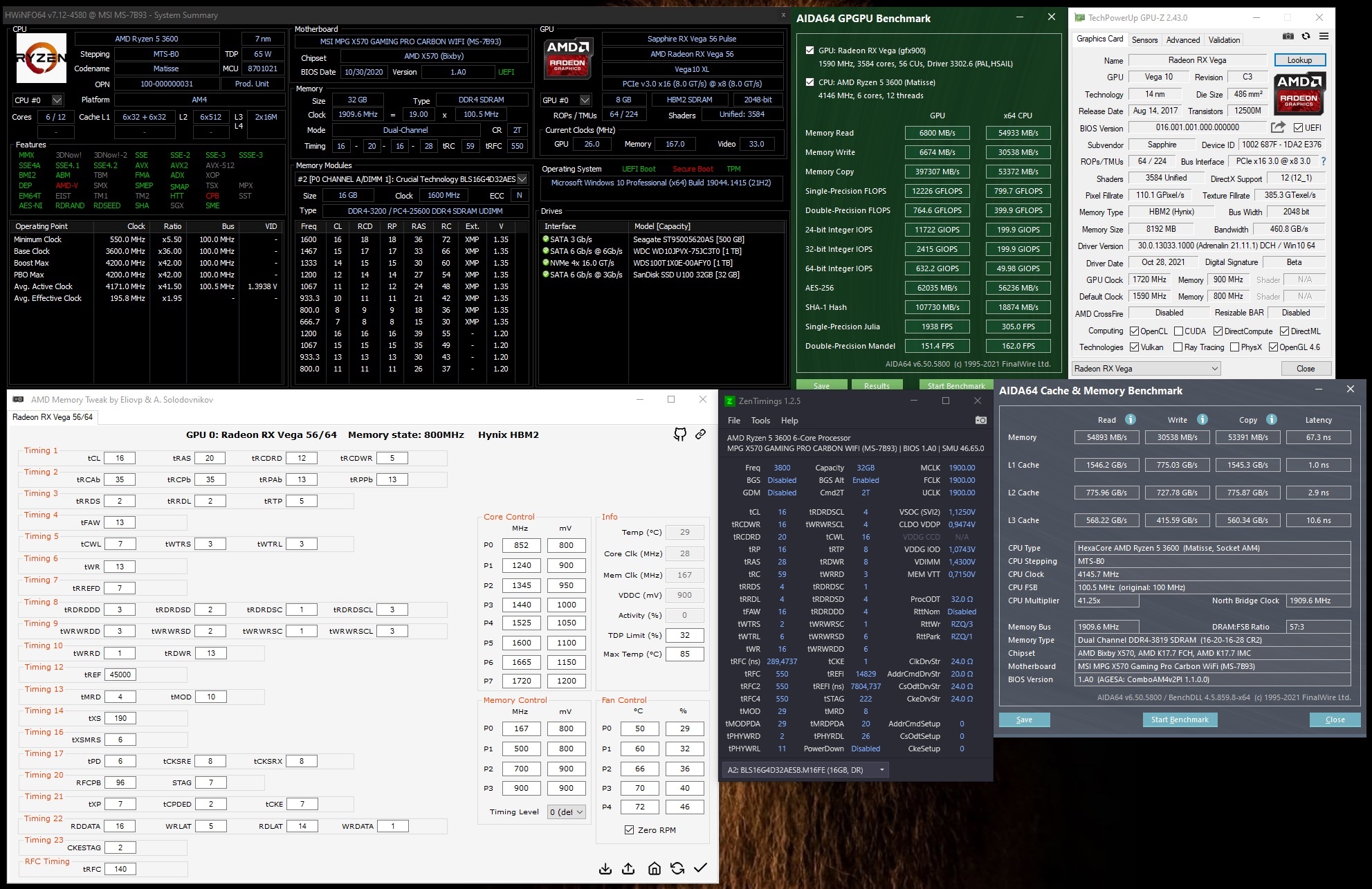Open the GPU-Z hamburger menu
This screenshot has width=1372, height=889.
click(1324, 37)
